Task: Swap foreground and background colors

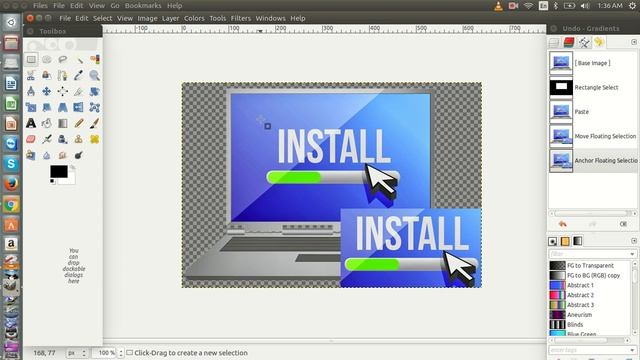Action: 72,168
